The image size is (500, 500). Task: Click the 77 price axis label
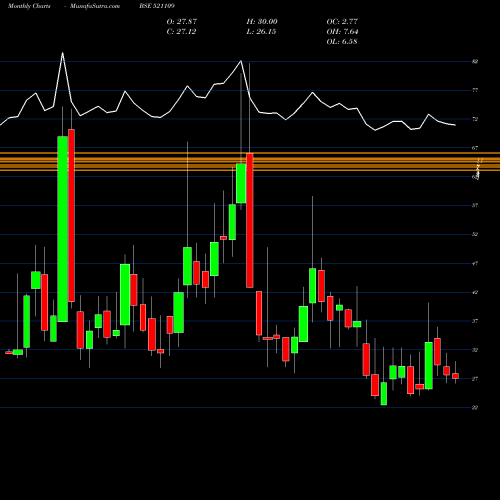(x=475, y=90)
